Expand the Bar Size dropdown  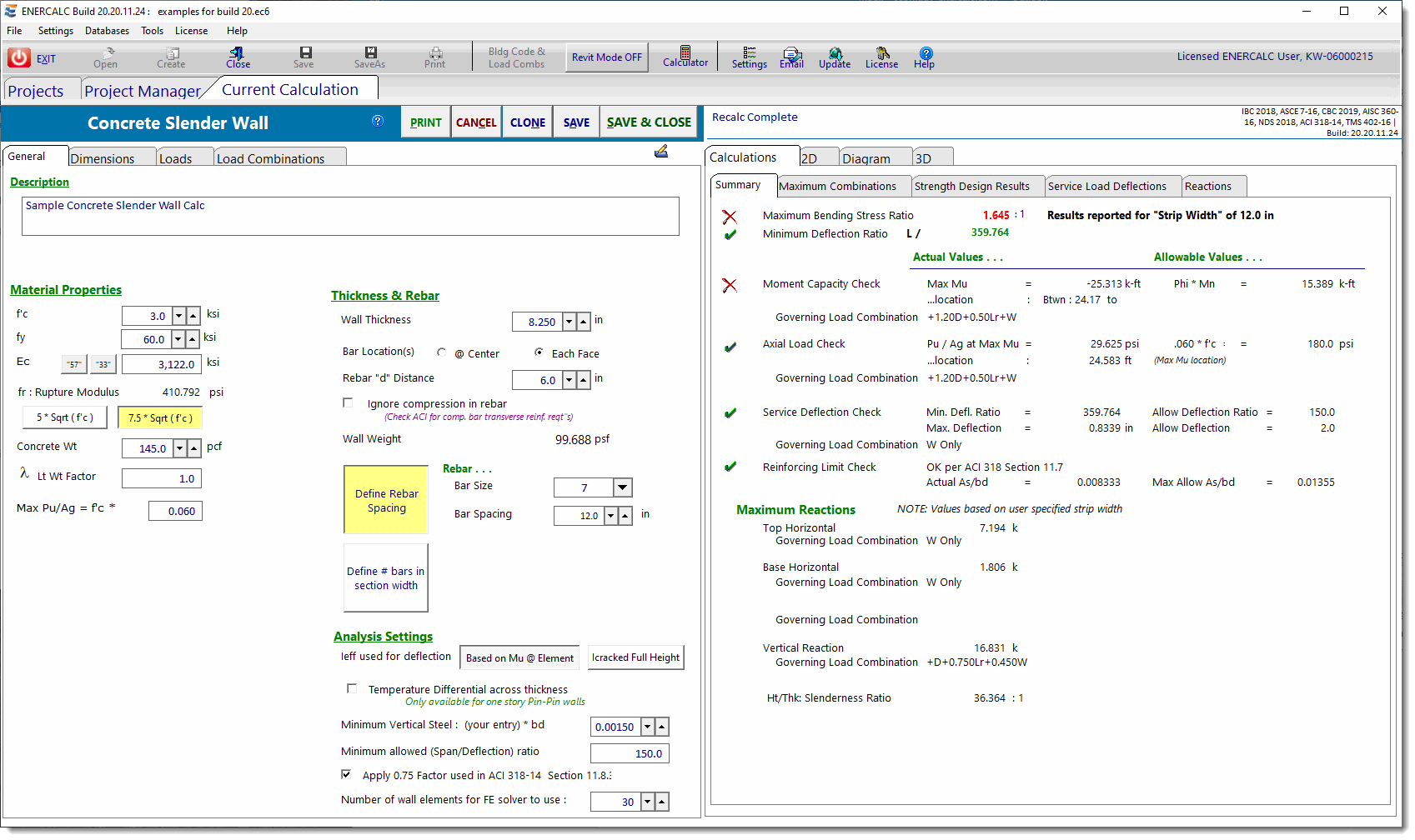(x=622, y=487)
